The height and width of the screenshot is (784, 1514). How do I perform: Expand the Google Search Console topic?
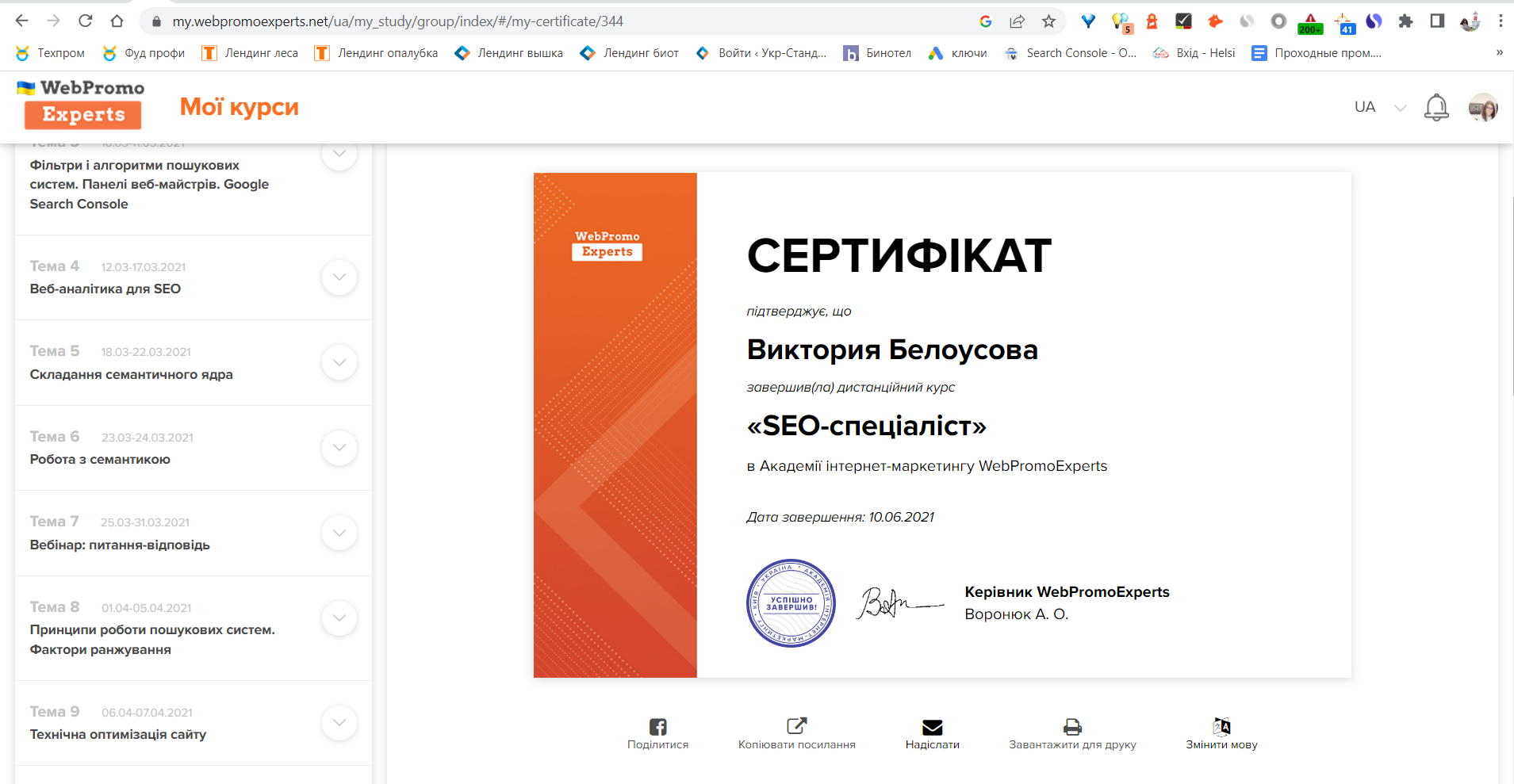pyautogui.click(x=339, y=154)
